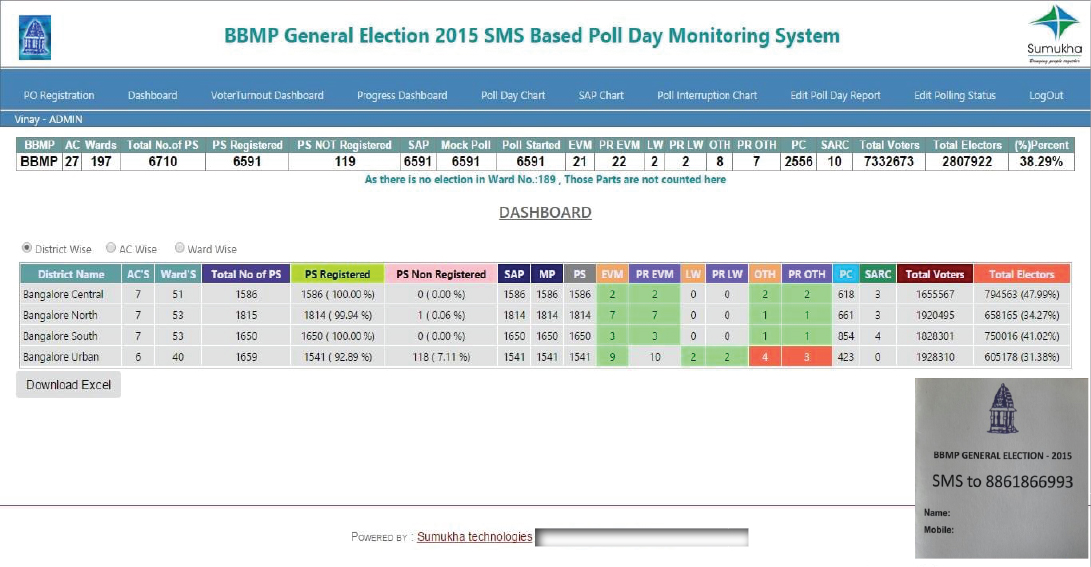Click the red Total Electors column header

(x=1021, y=274)
